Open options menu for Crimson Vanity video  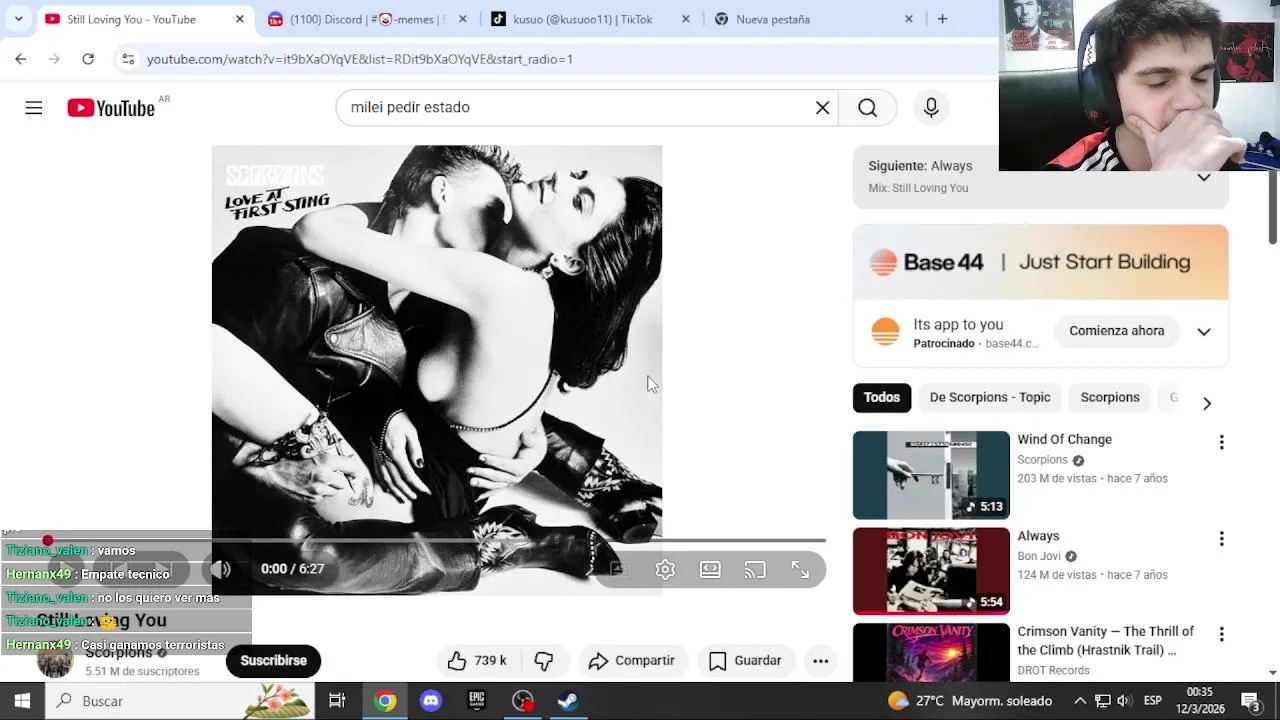[x=1221, y=635]
